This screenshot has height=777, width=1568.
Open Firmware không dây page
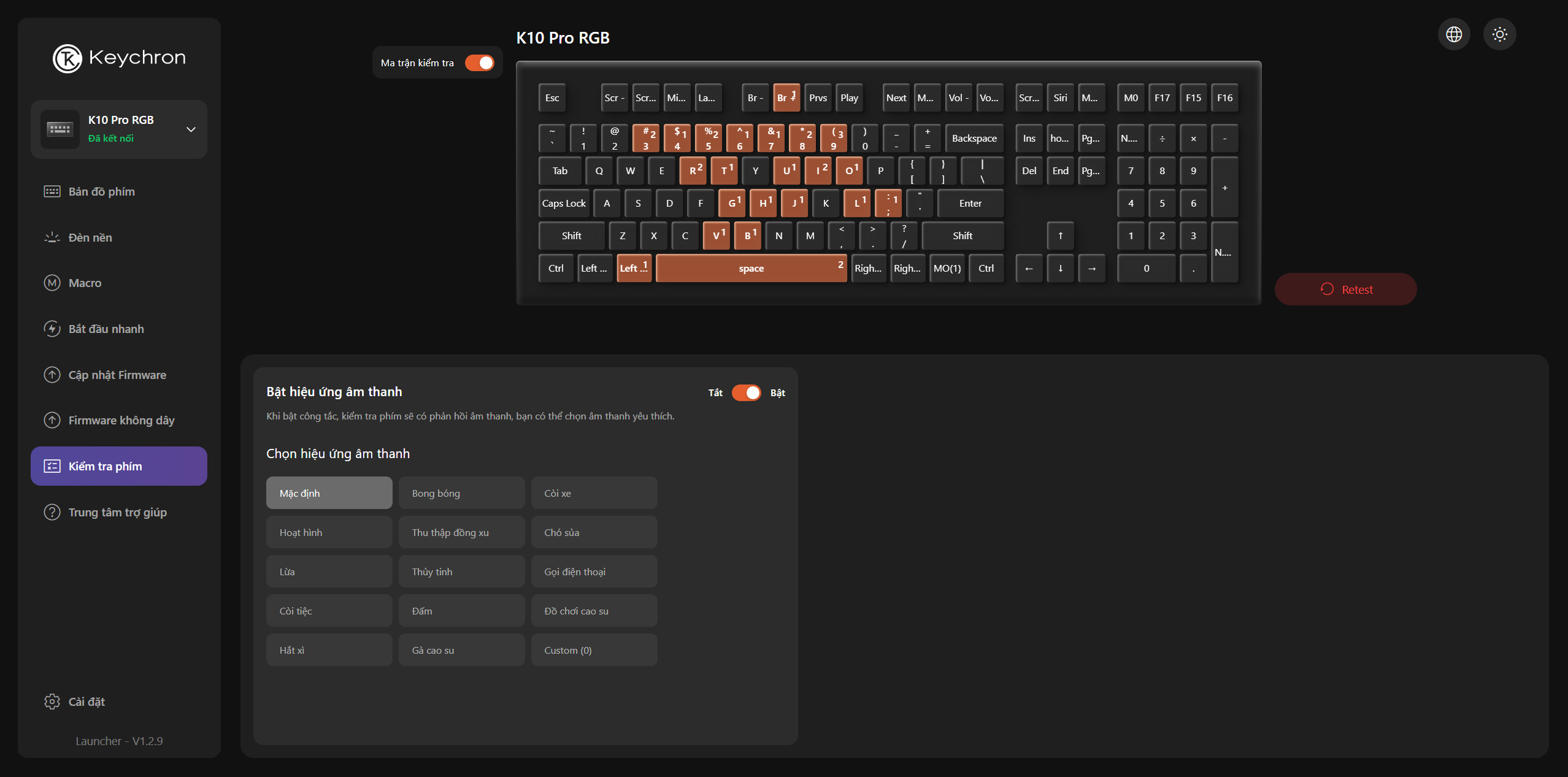tap(121, 420)
